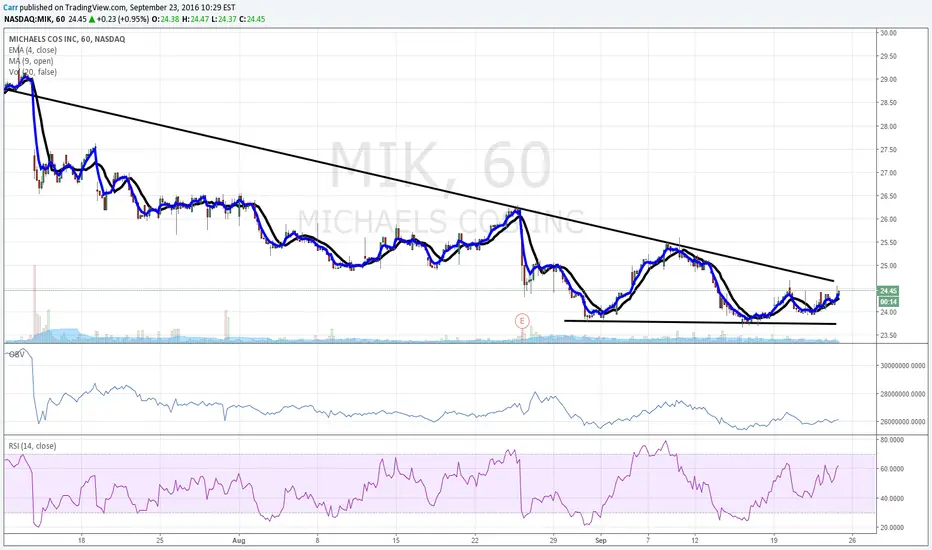
Task: Click the 26.50 price axis label
Action: point(889,196)
